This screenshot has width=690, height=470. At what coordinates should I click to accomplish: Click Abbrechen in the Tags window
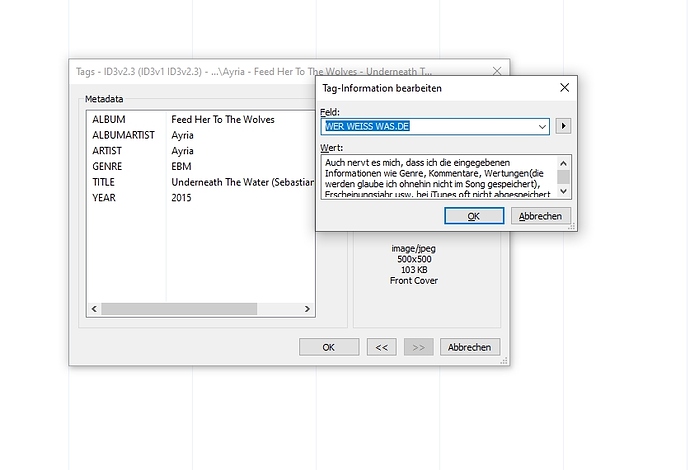[x=470, y=347]
